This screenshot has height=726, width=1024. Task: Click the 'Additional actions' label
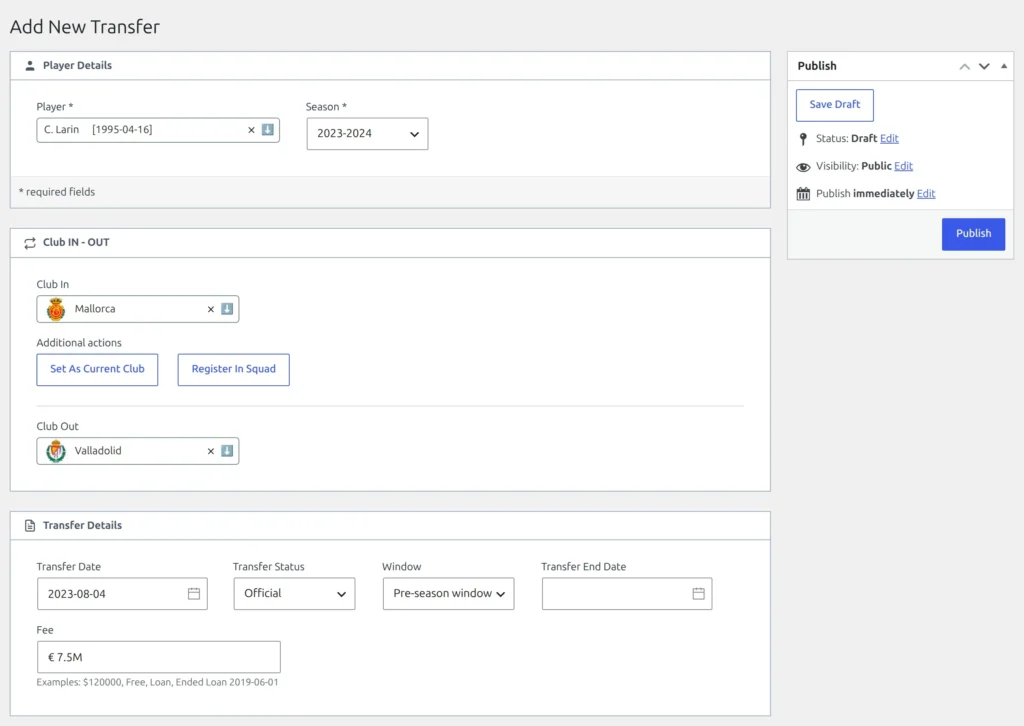tap(79, 343)
